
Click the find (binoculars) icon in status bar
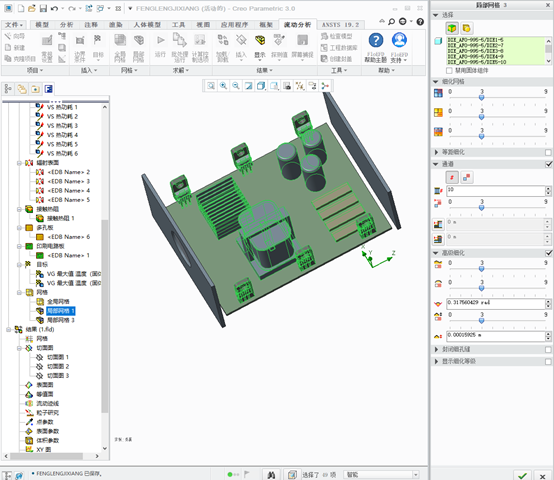pos(271,475)
